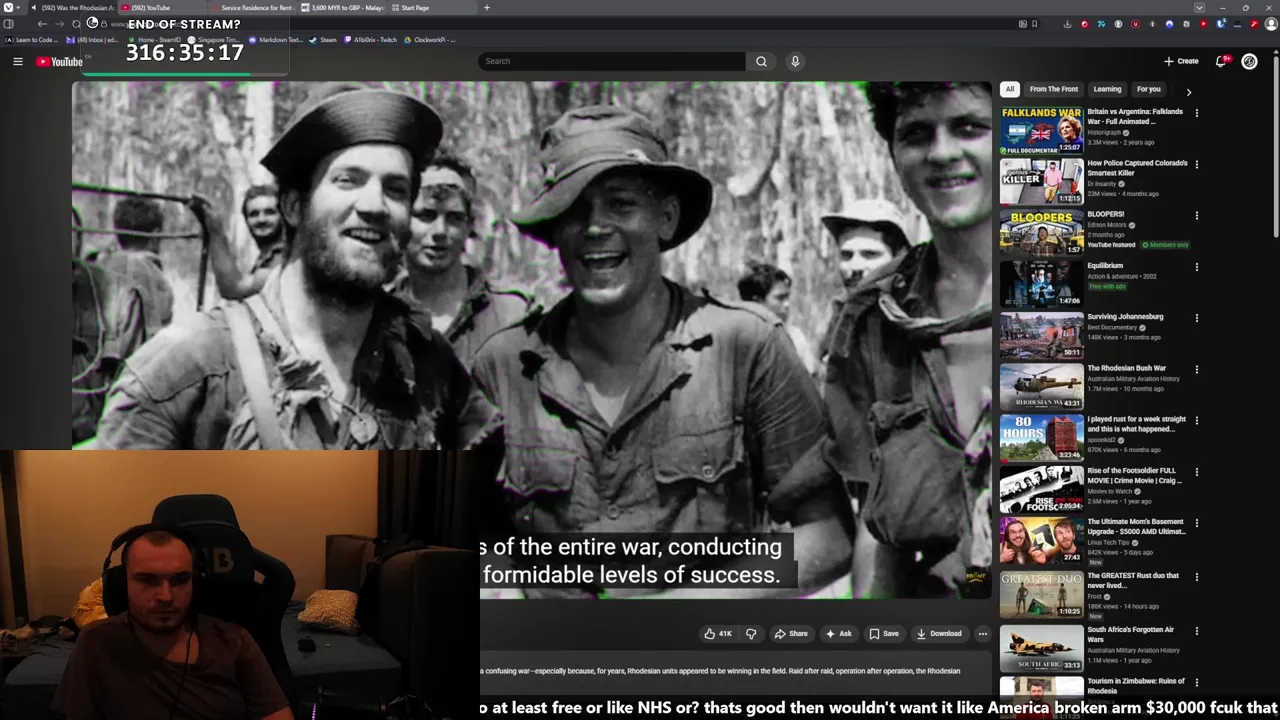Open The Rhodesian Bush War title link
Image resolution: width=1280 pixels, height=720 pixels.
(x=1127, y=368)
